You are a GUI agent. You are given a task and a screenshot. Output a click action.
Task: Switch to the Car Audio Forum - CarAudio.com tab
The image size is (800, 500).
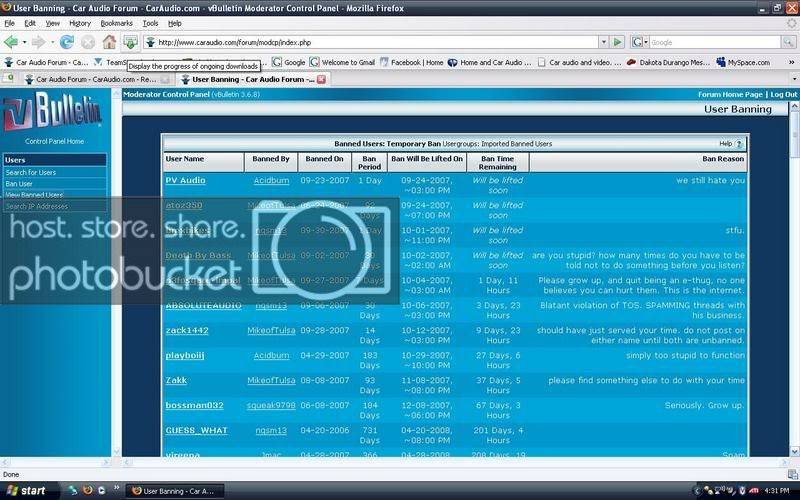(96, 80)
